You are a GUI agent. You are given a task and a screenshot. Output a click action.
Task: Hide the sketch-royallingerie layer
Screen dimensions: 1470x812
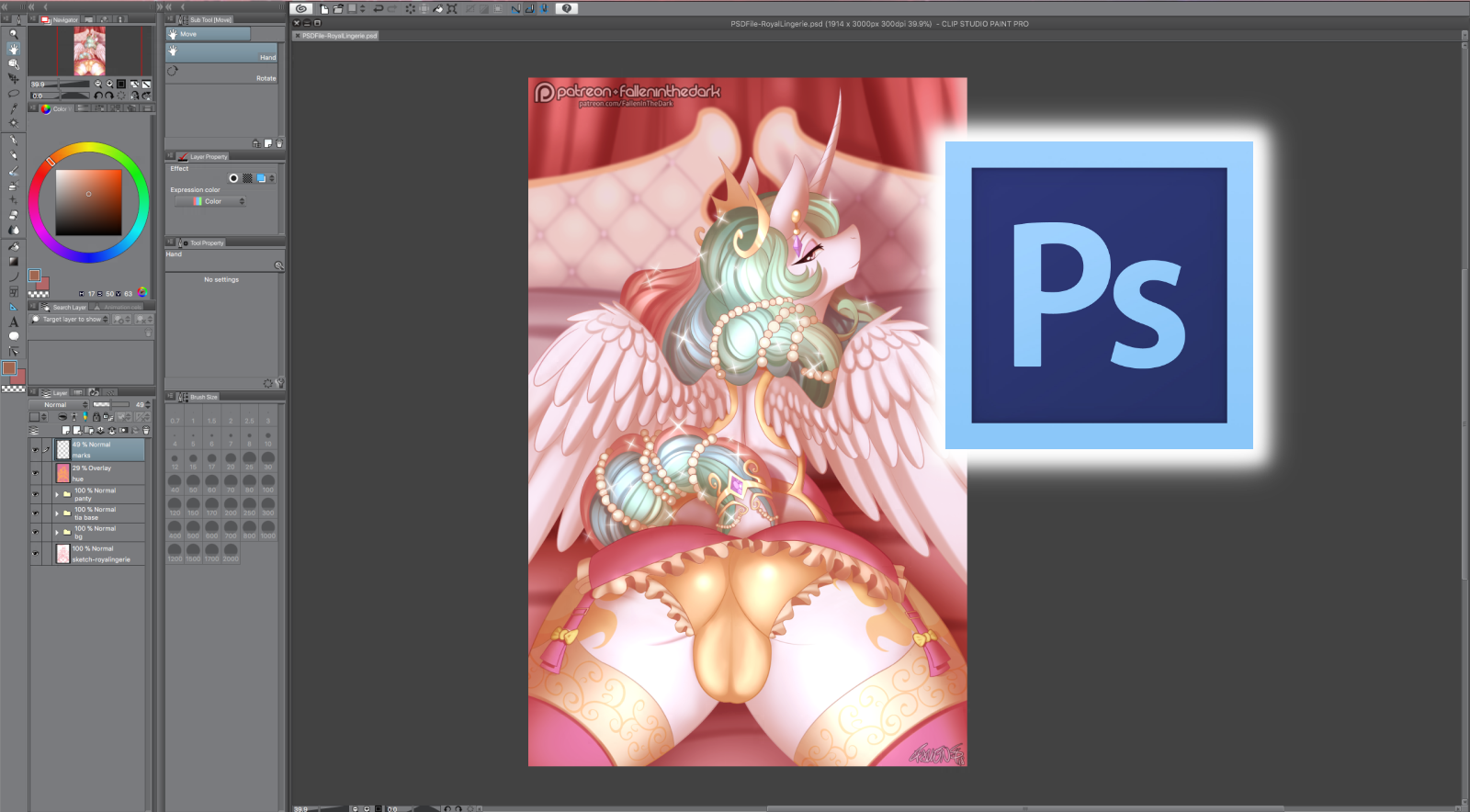[x=36, y=553]
